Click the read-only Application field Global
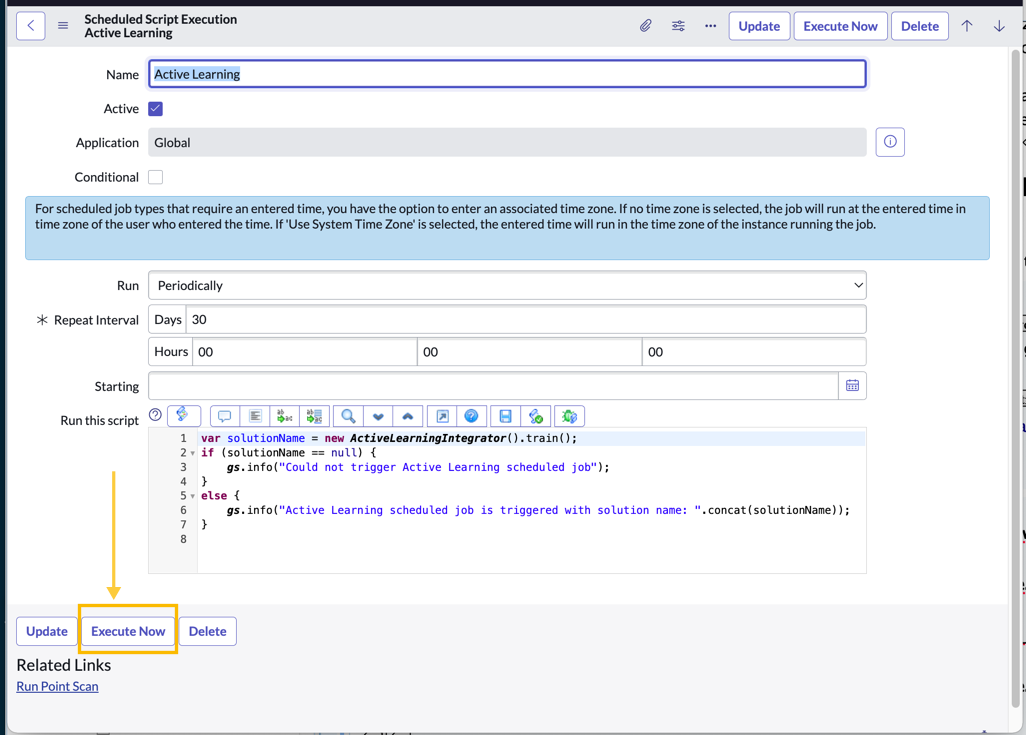Viewport: 1026px width, 735px height. pyautogui.click(x=507, y=142)
